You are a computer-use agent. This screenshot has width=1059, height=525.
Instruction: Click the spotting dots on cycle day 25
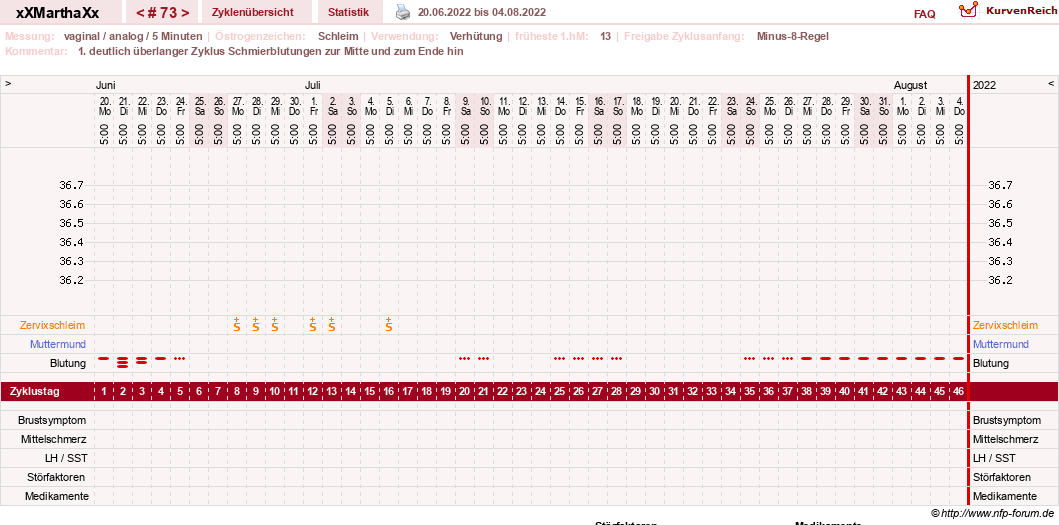tap(559, 358)
